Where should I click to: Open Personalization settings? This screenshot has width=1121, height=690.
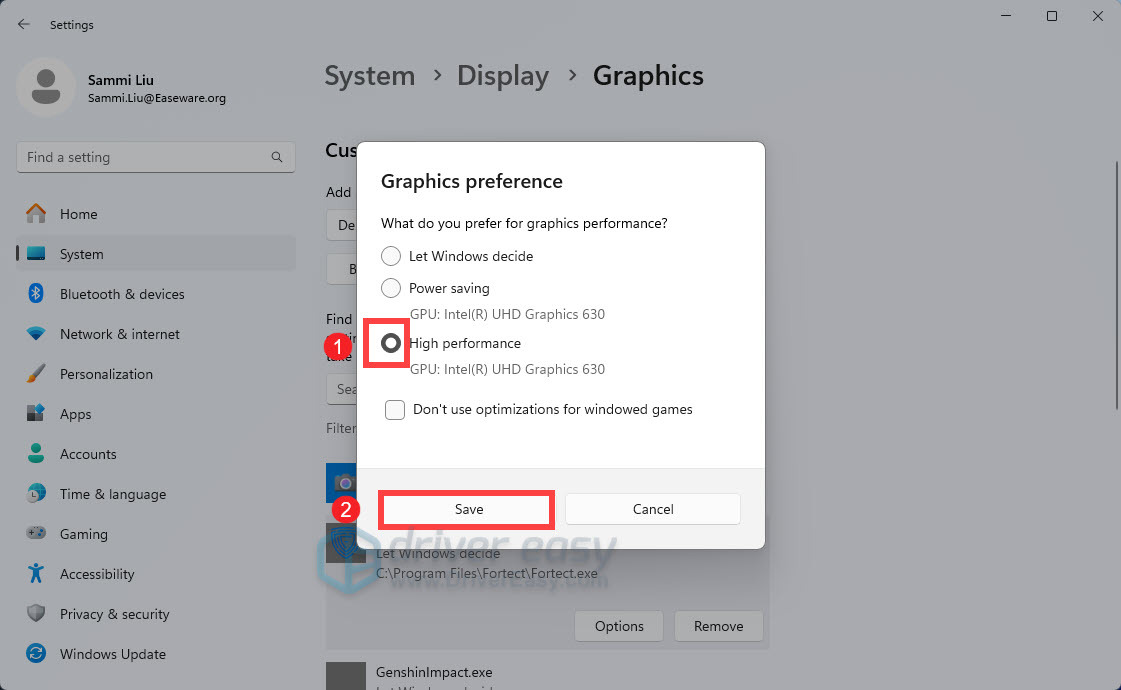pyautogui.click(x=36, y=374)
